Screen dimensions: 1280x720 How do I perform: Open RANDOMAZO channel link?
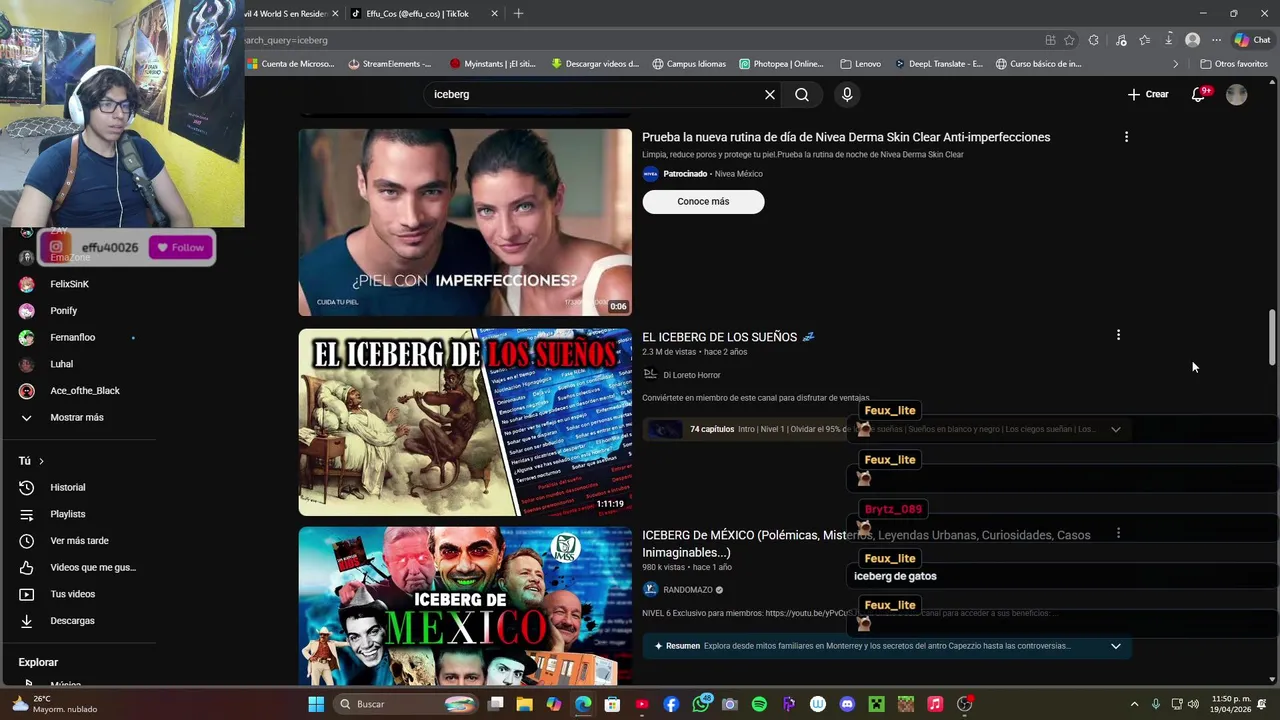[x=688, y=590]
